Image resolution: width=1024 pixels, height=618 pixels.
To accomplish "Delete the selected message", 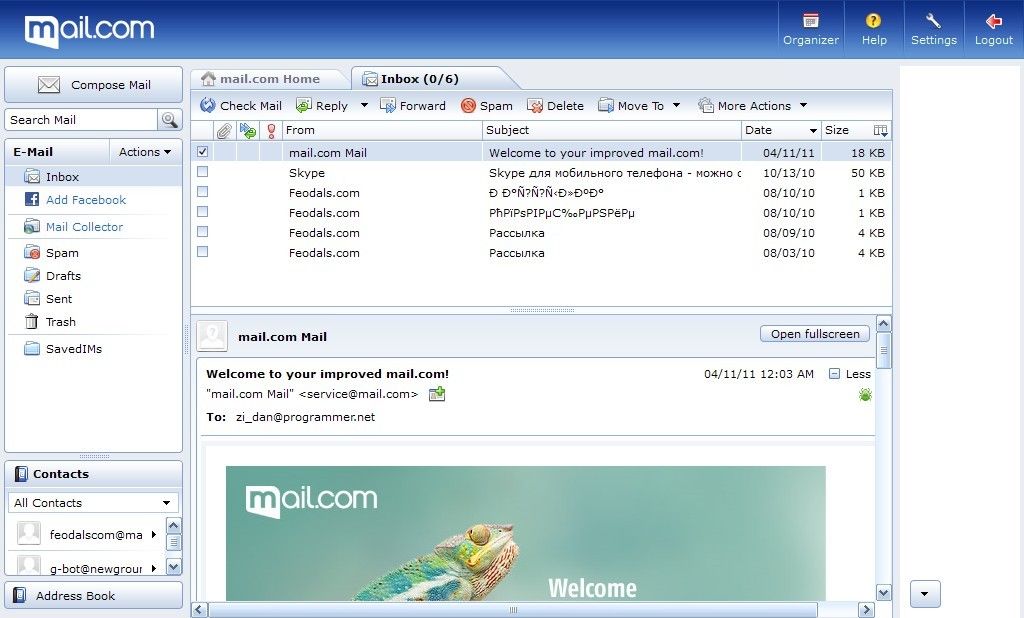I will (556, 105).
